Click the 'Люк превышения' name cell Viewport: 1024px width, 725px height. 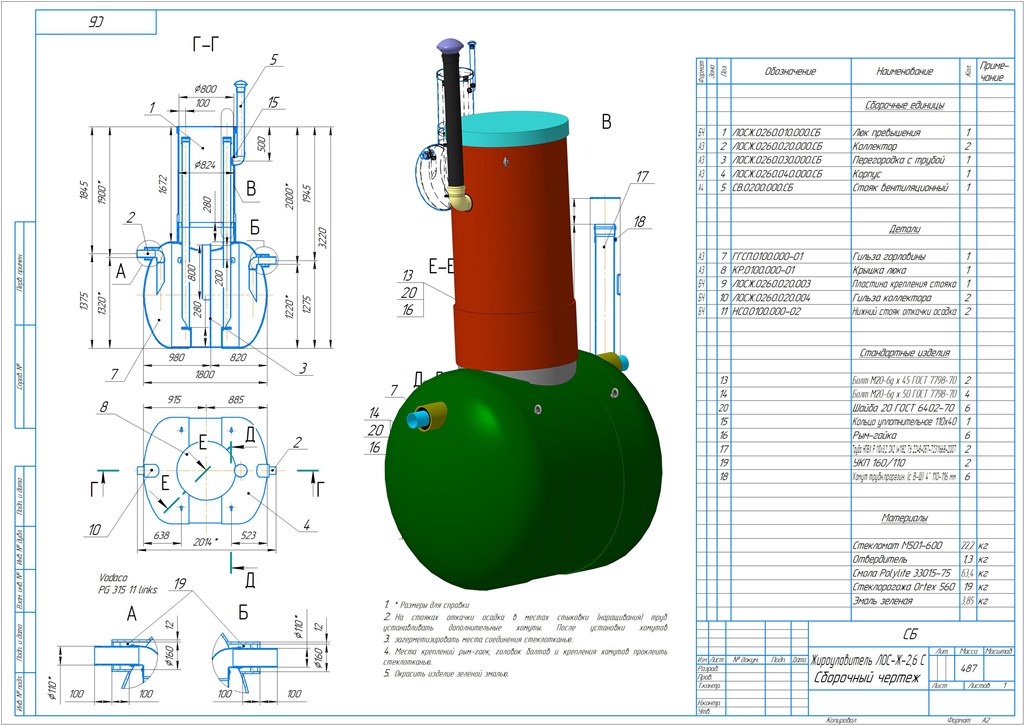click(886, 133)
